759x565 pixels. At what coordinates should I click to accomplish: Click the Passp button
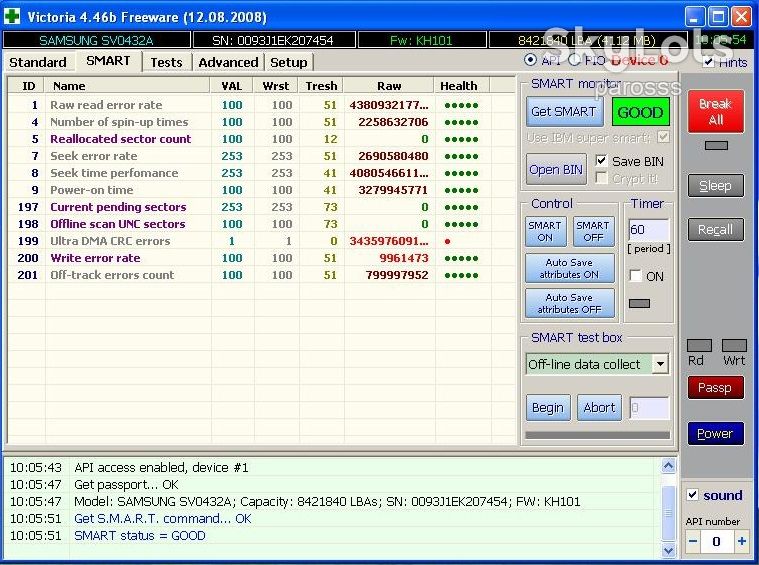715,388
